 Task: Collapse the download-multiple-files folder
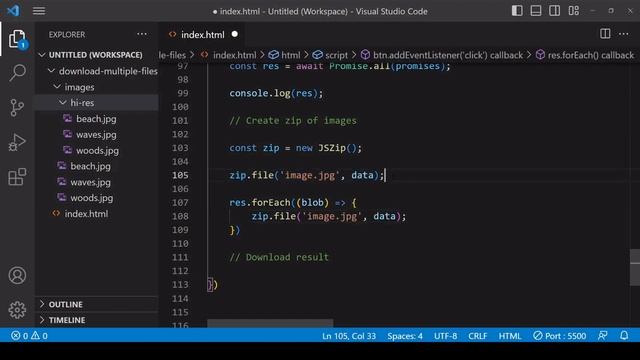(97, 71)
